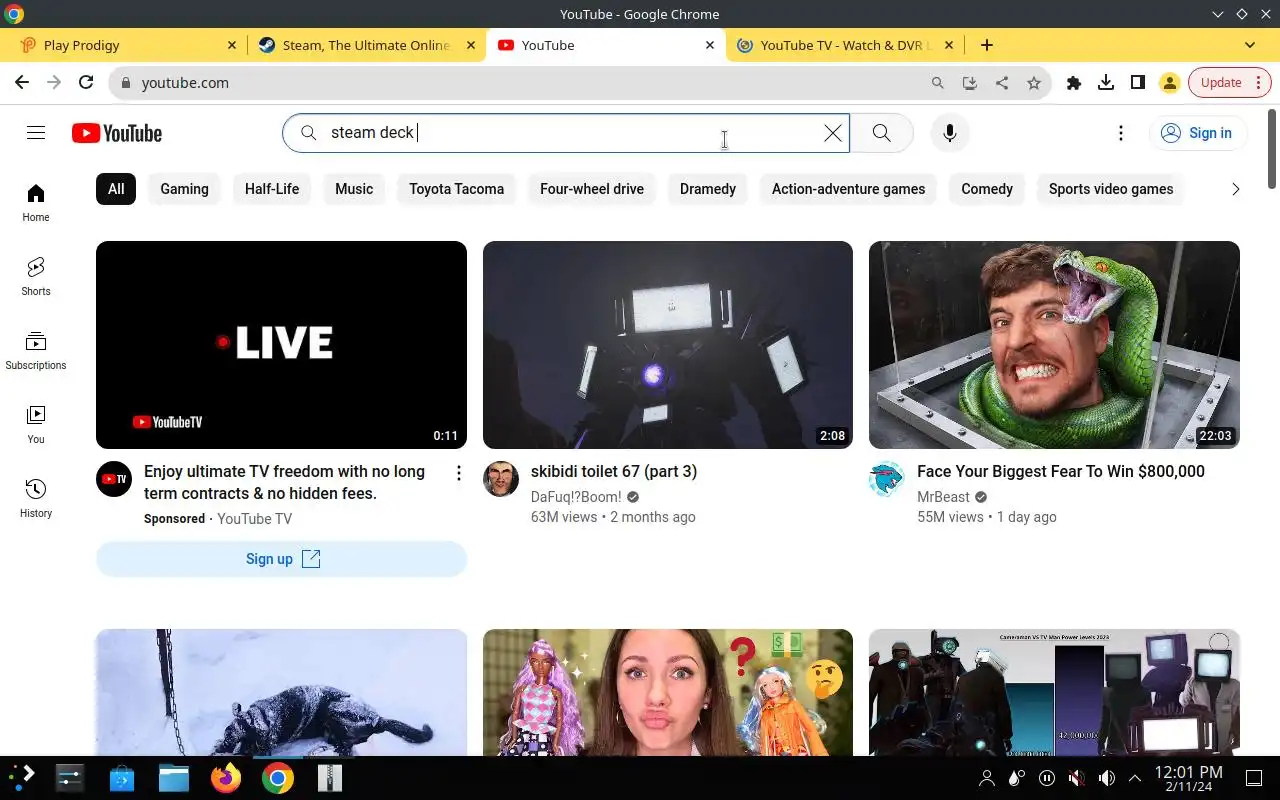1280x800 pixels.
Task: Click the search-by-image icon in address bar
Action: pos(938,83)
